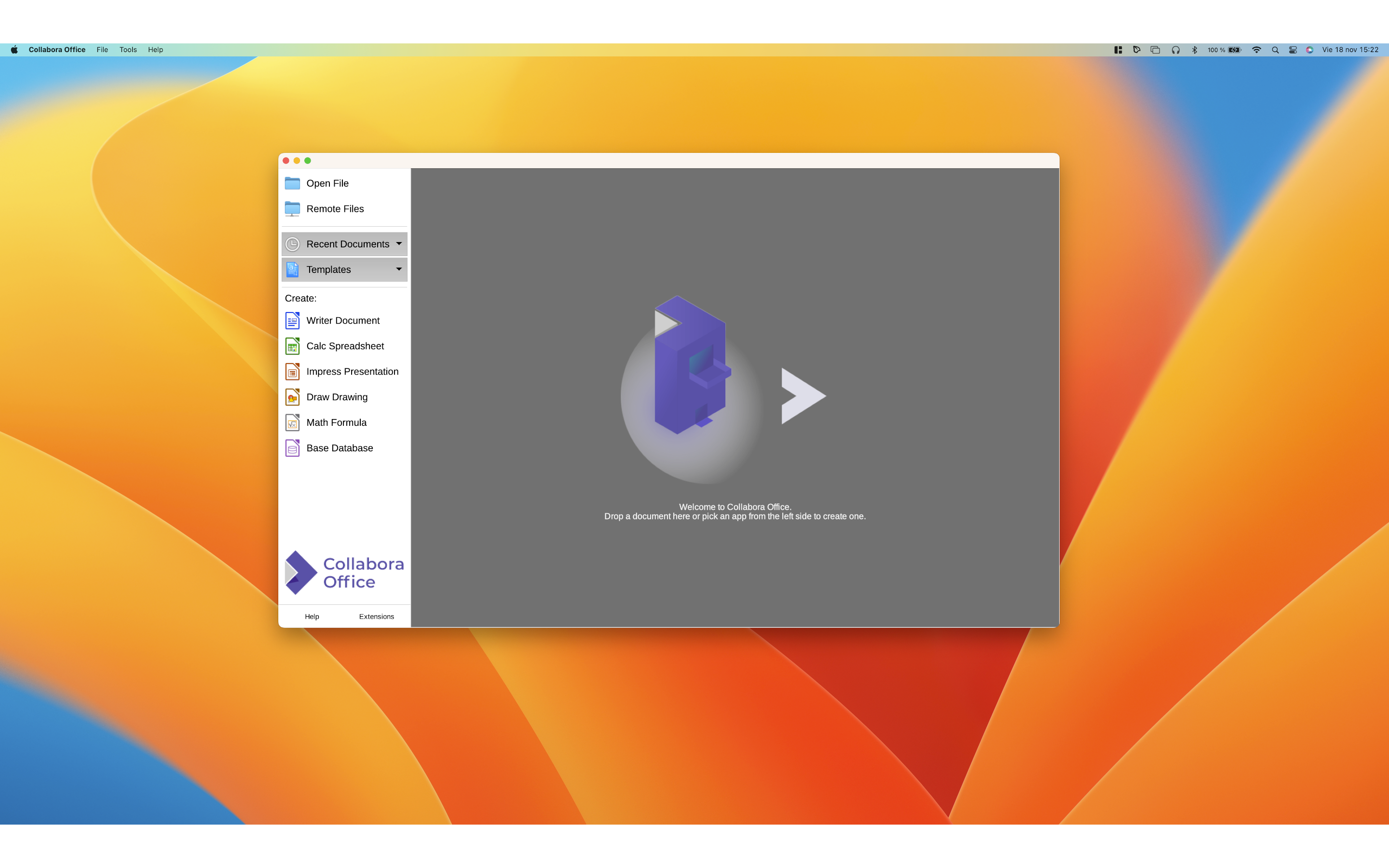1389x868 pixels.
Task: Open Control Center in the menu bar
Action: (1293, 50)
